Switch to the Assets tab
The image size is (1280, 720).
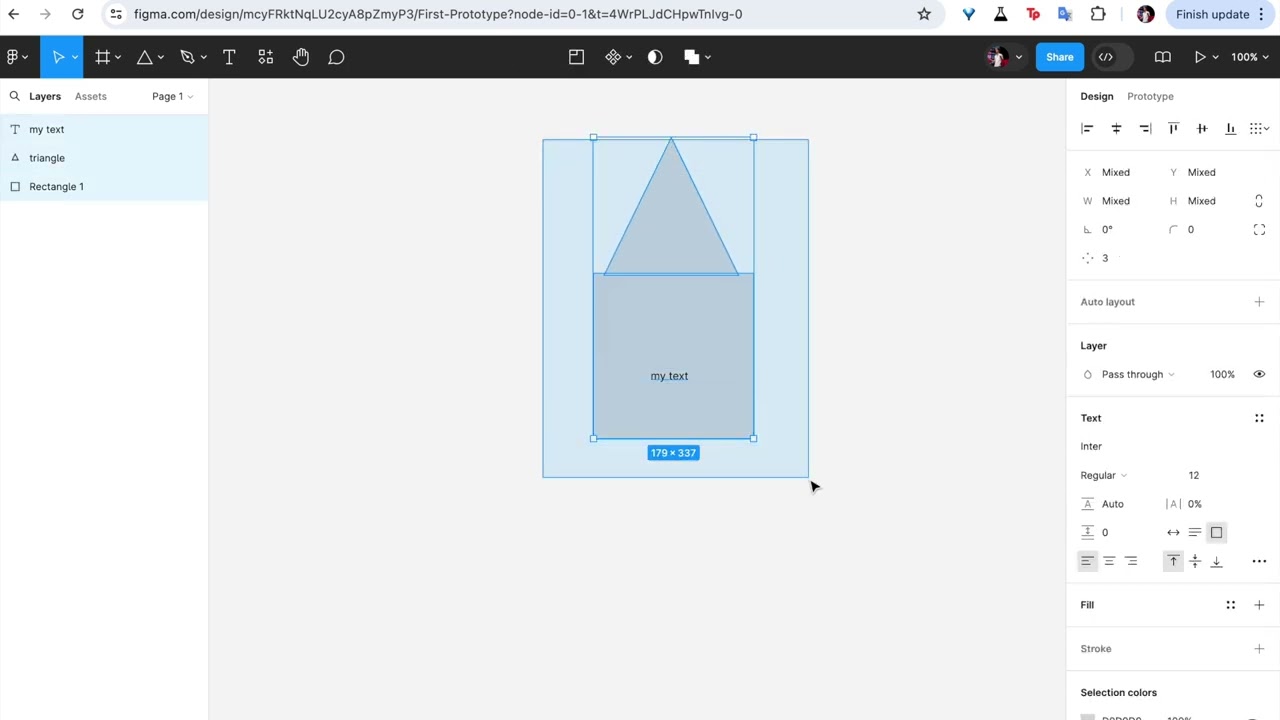[x=90, y=96]
